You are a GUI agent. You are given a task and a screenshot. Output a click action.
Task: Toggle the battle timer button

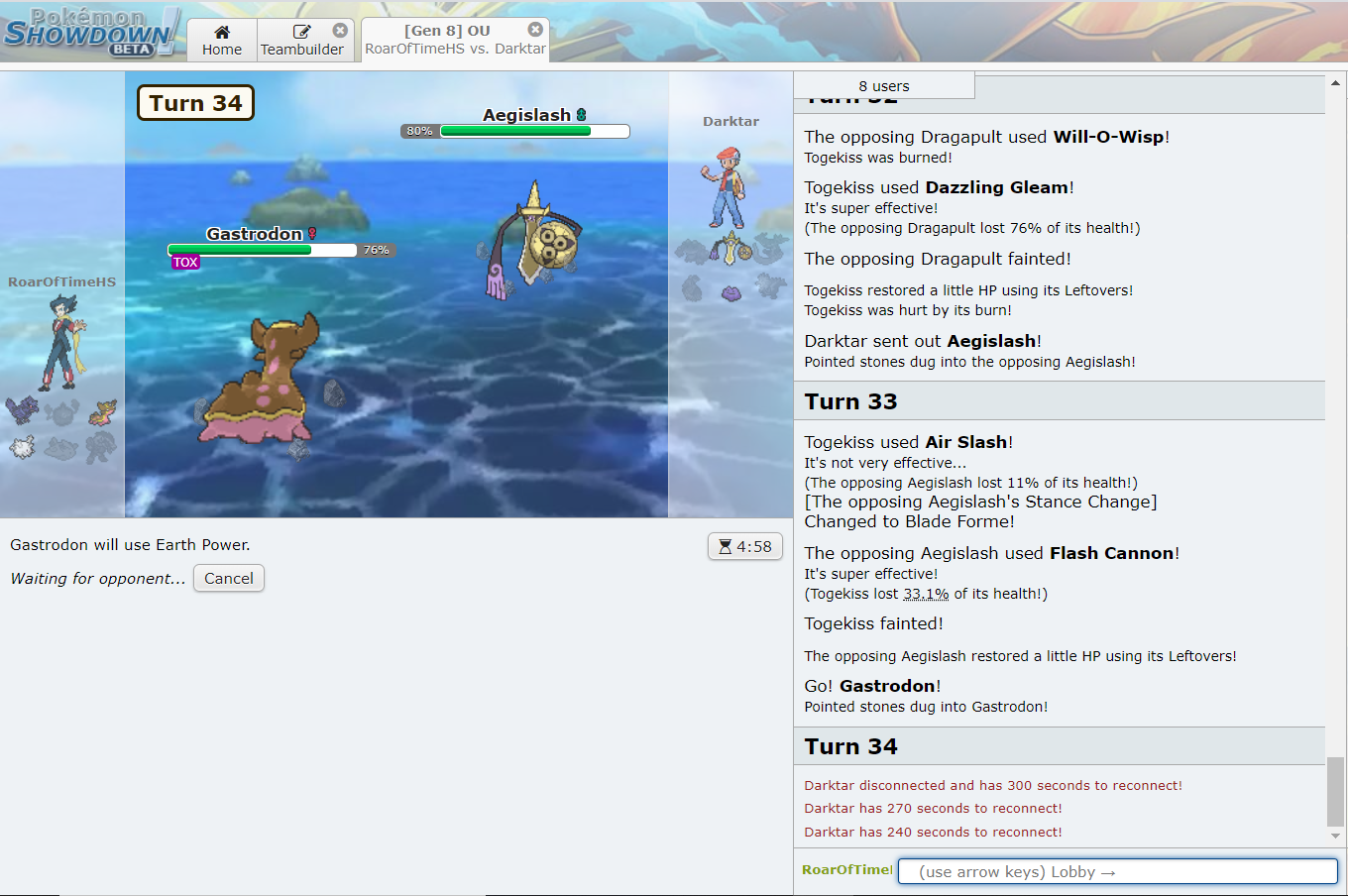coord(745,546)
